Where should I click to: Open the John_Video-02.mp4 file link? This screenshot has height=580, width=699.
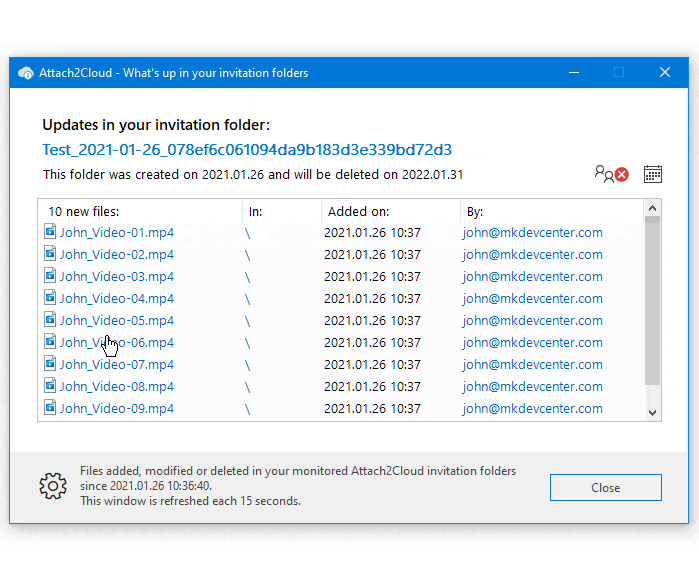[x=117, y=255]
